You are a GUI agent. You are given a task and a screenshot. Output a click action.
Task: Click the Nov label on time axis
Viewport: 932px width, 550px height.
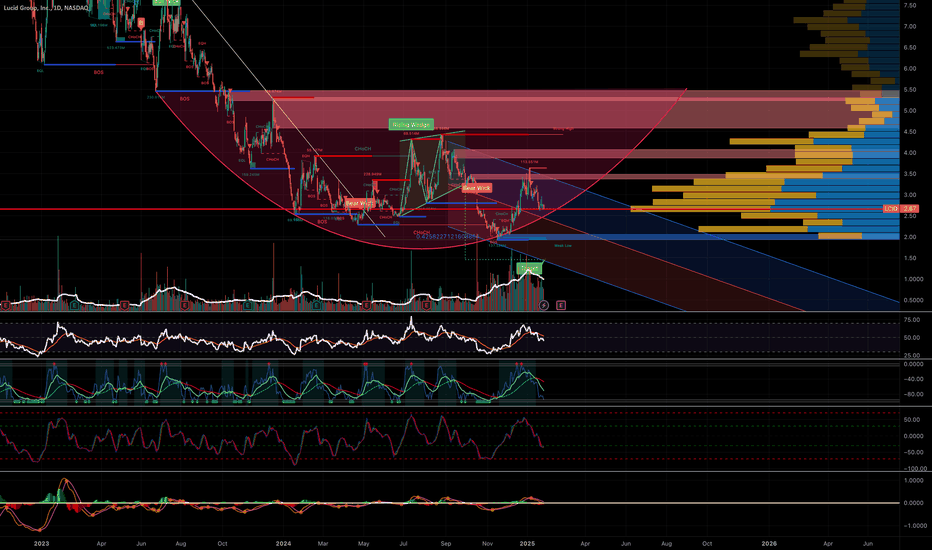click(x=487, y=543)
